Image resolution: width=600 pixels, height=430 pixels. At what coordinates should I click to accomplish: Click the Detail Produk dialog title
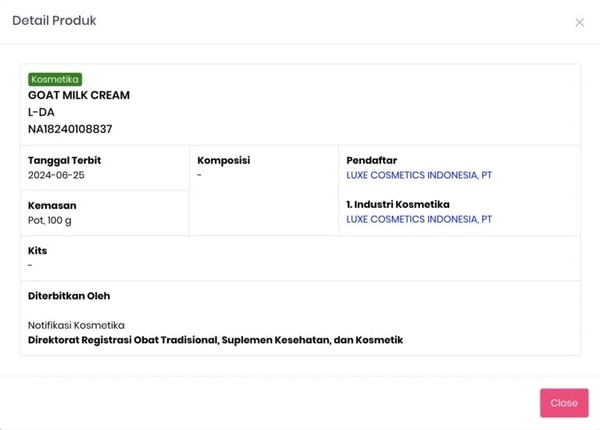point(54,21)
